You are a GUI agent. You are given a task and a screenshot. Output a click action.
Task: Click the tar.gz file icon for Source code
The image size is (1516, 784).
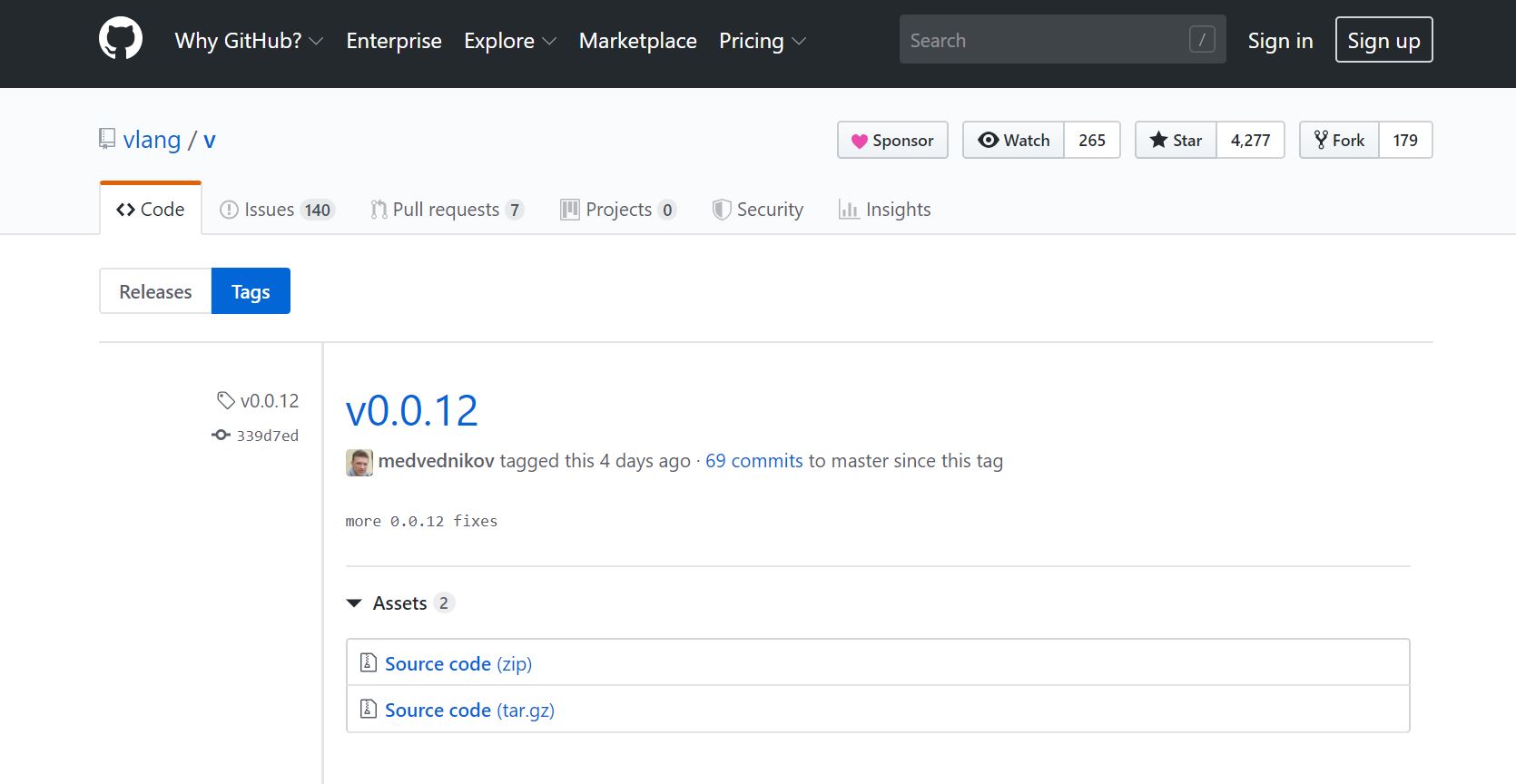tap(369, 710)
